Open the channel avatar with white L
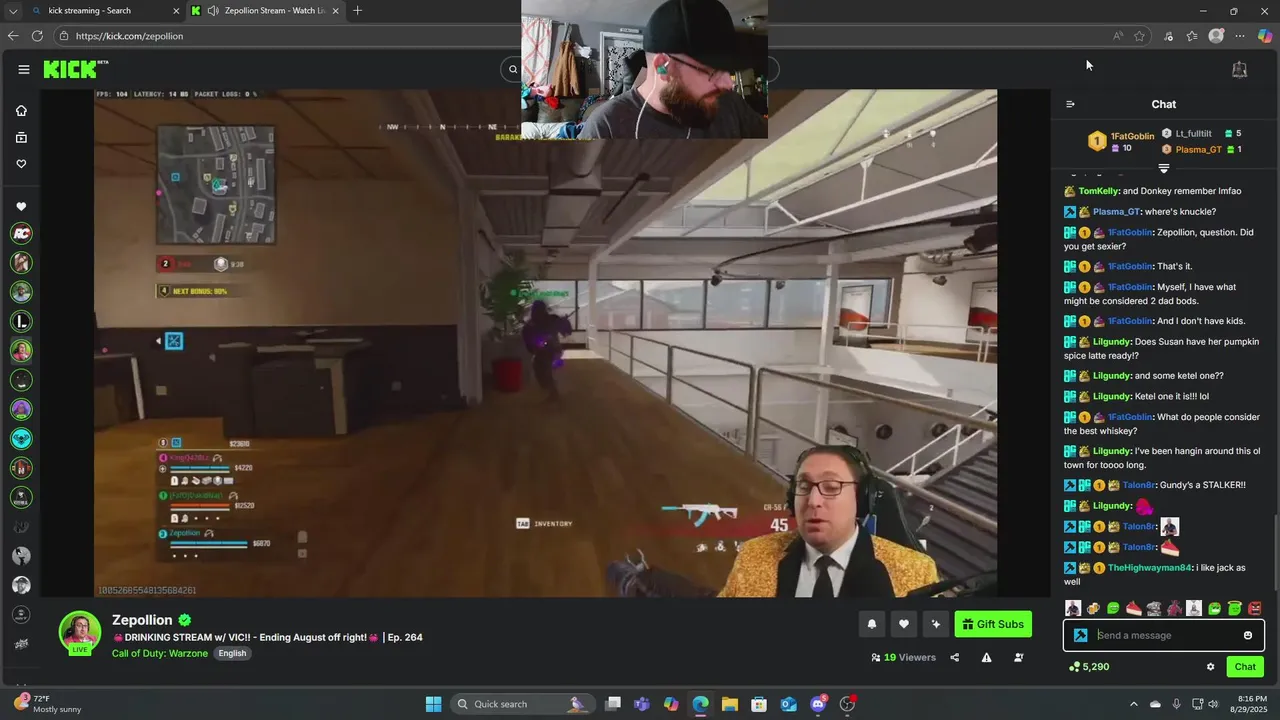1280x720 pixels. 21,321
